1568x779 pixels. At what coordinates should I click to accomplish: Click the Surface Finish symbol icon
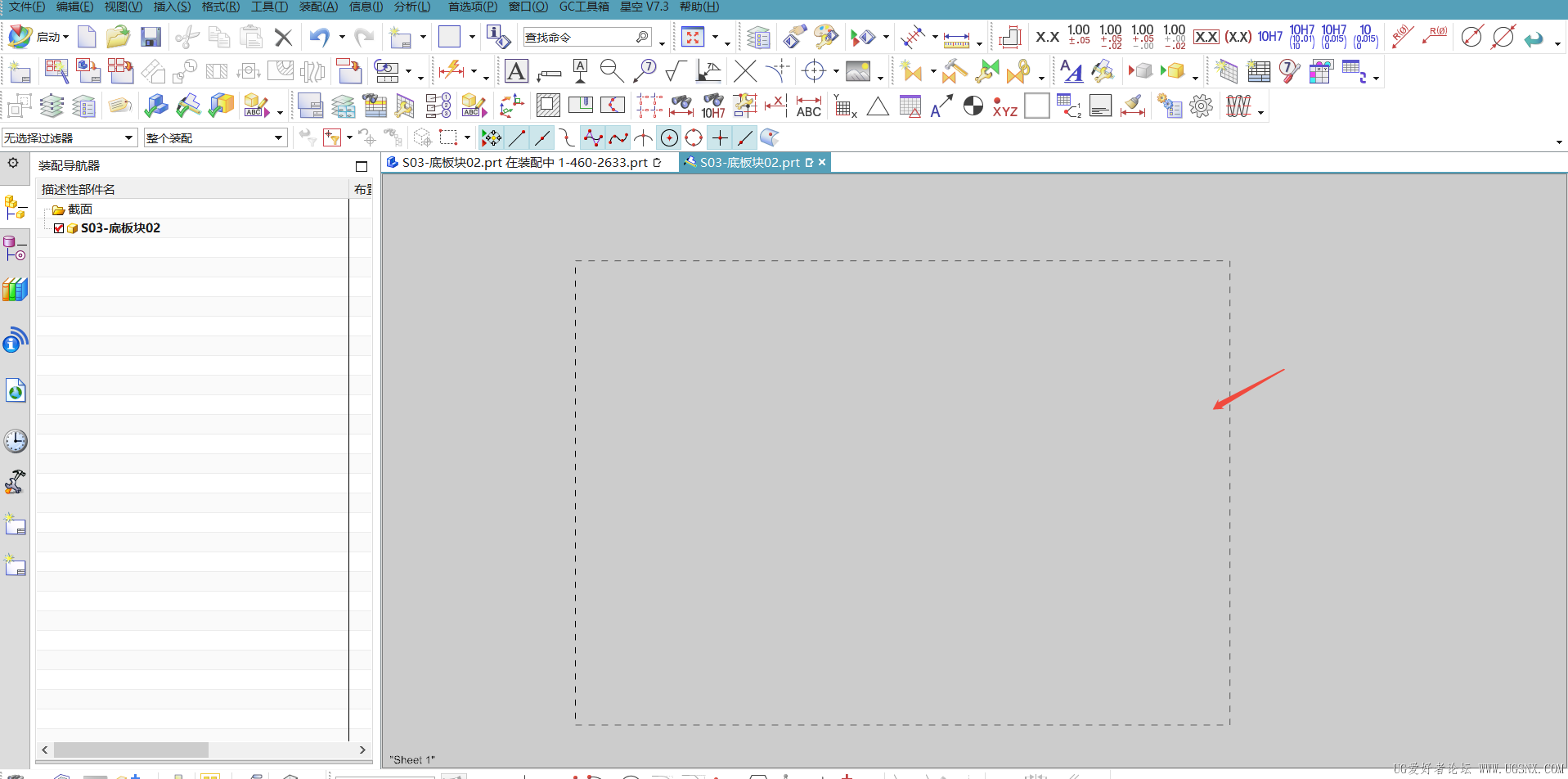[x=676, y=71]
